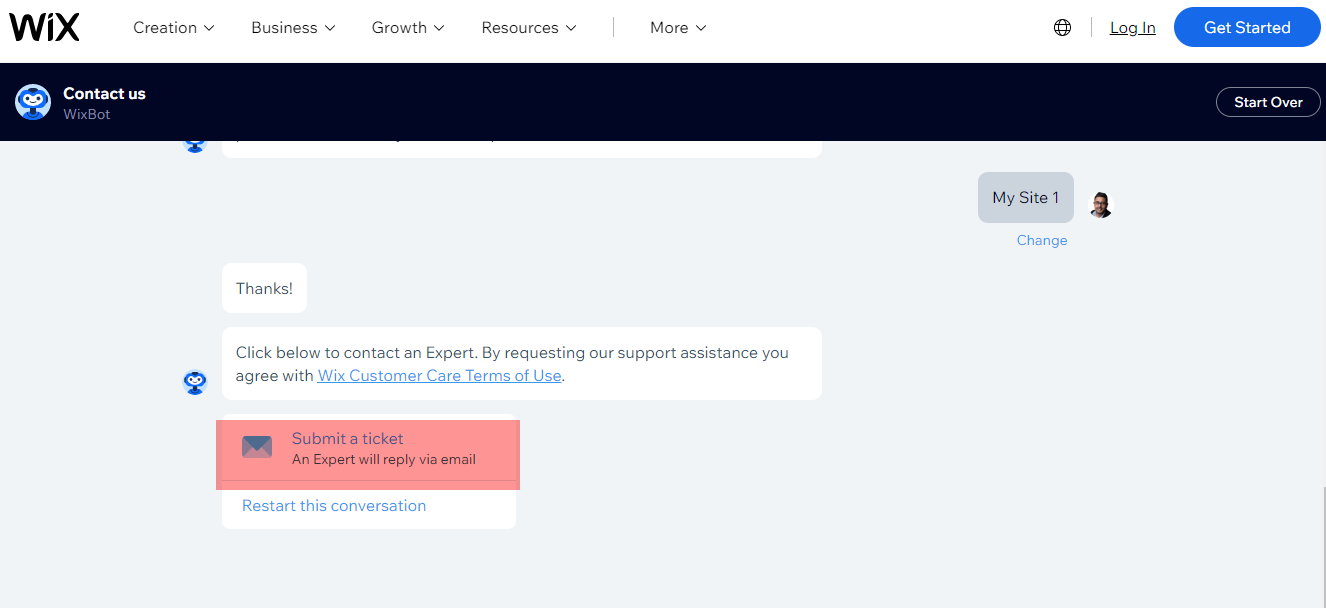
Task: Open the More menu
Action: click(677, 27)
